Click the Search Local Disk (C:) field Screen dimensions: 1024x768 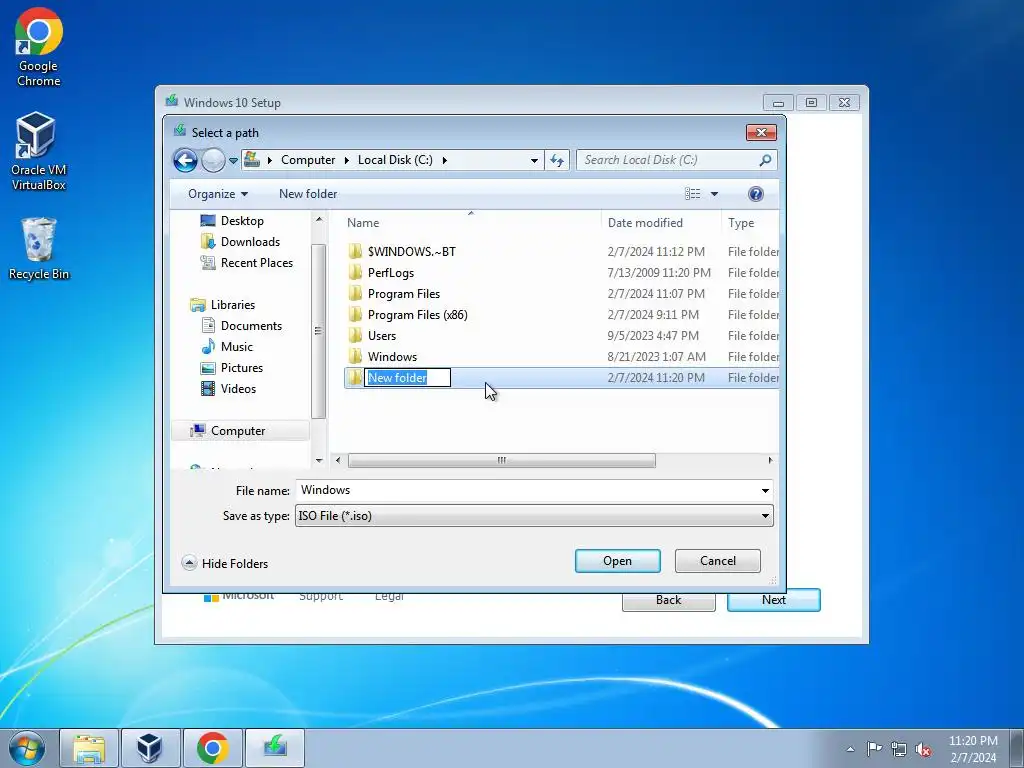click(x=666, y=160)
